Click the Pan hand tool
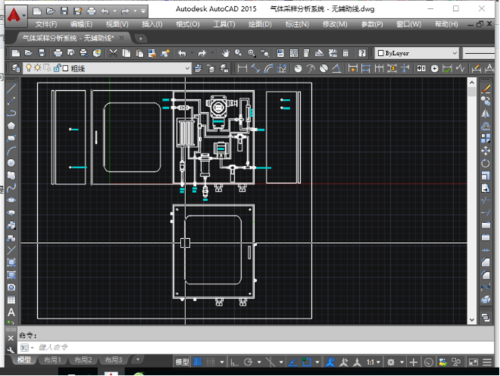This screenshot has width=500, height=376. [x=226, y=53]
